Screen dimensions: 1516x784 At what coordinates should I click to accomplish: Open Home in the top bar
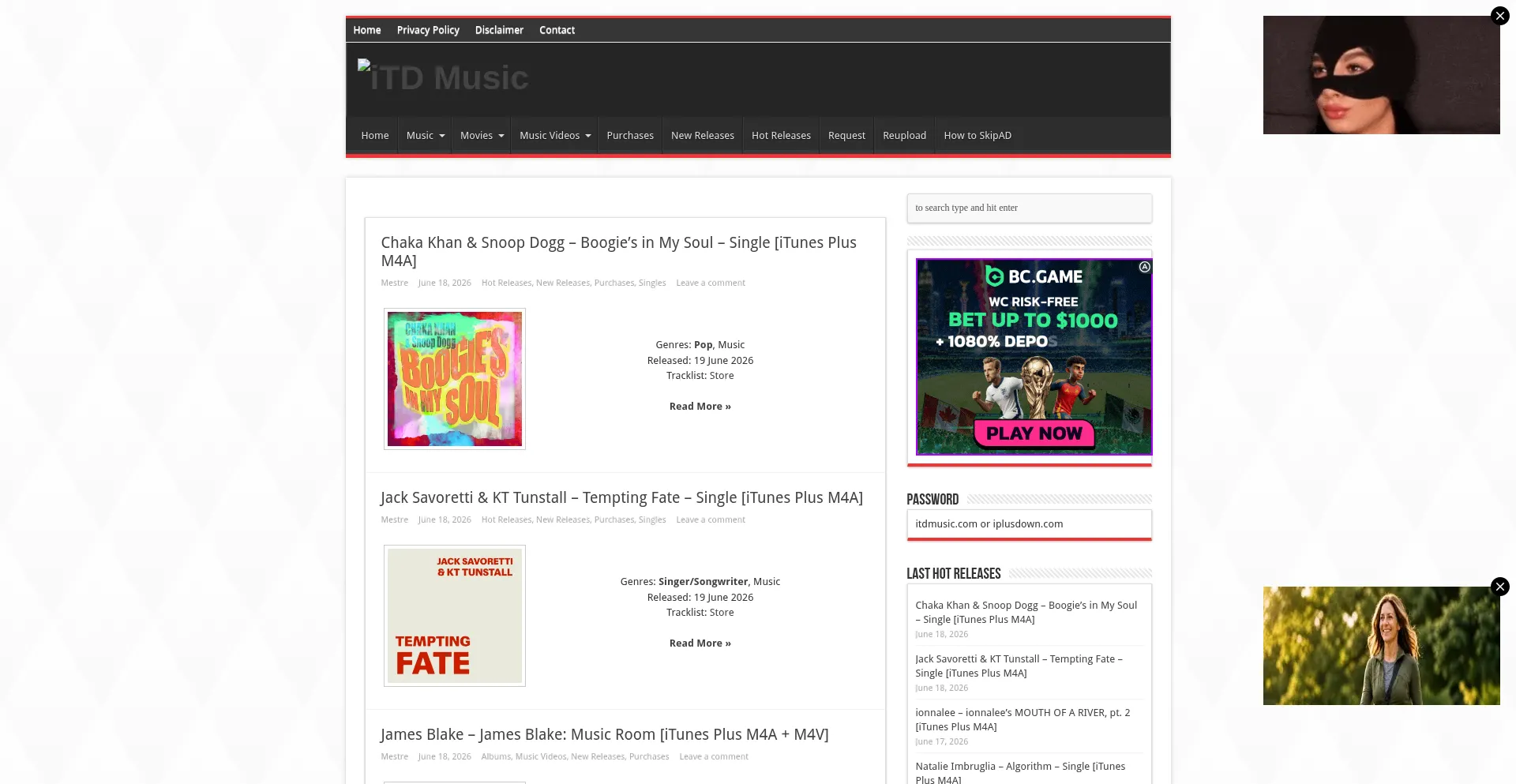click(367, 30)
